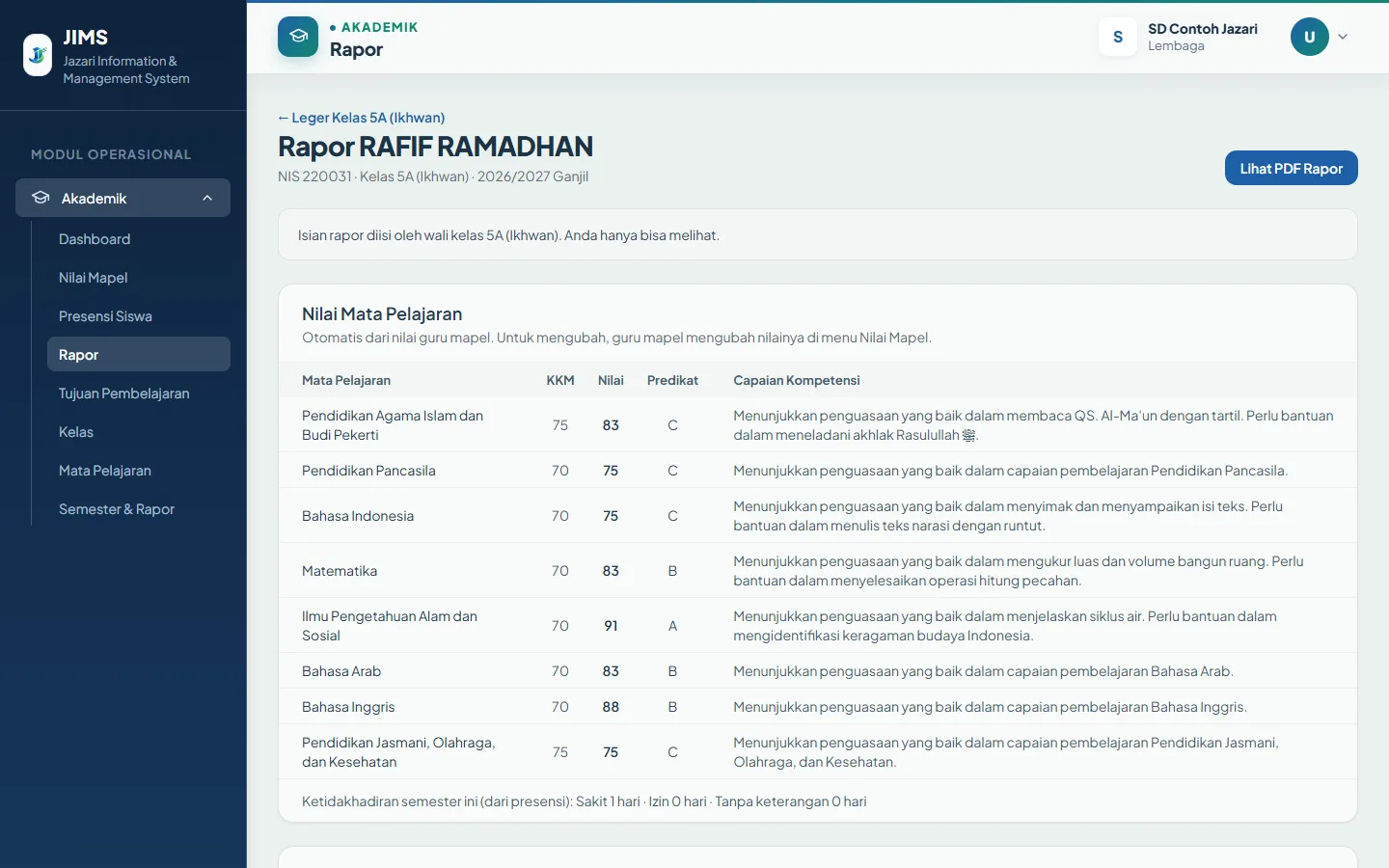The image size is (1389, 868).
Task: Click the S institution avatar
Action: (x=1118, y=37)
